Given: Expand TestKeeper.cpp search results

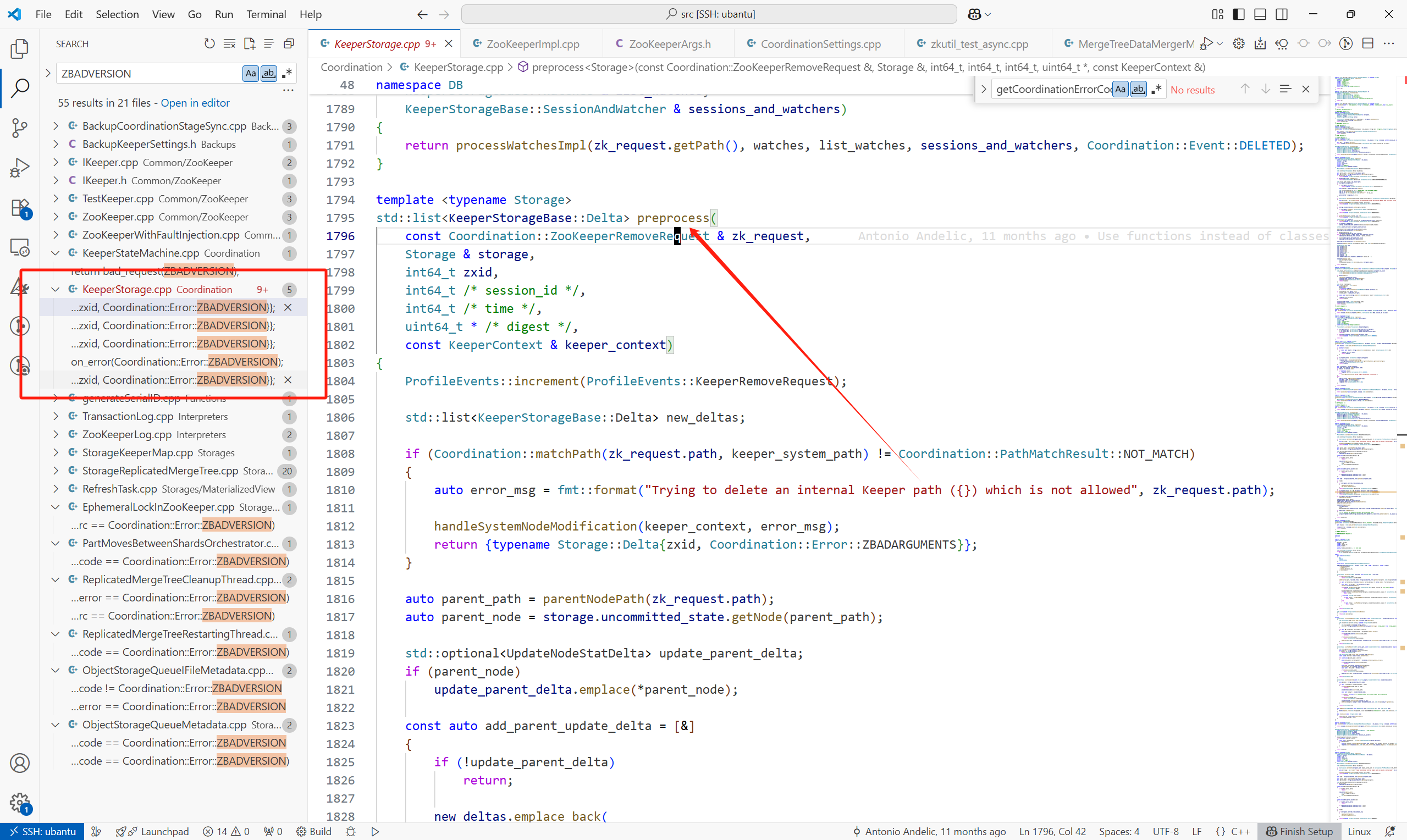Looking at the screenshot, I should point(56,198).
